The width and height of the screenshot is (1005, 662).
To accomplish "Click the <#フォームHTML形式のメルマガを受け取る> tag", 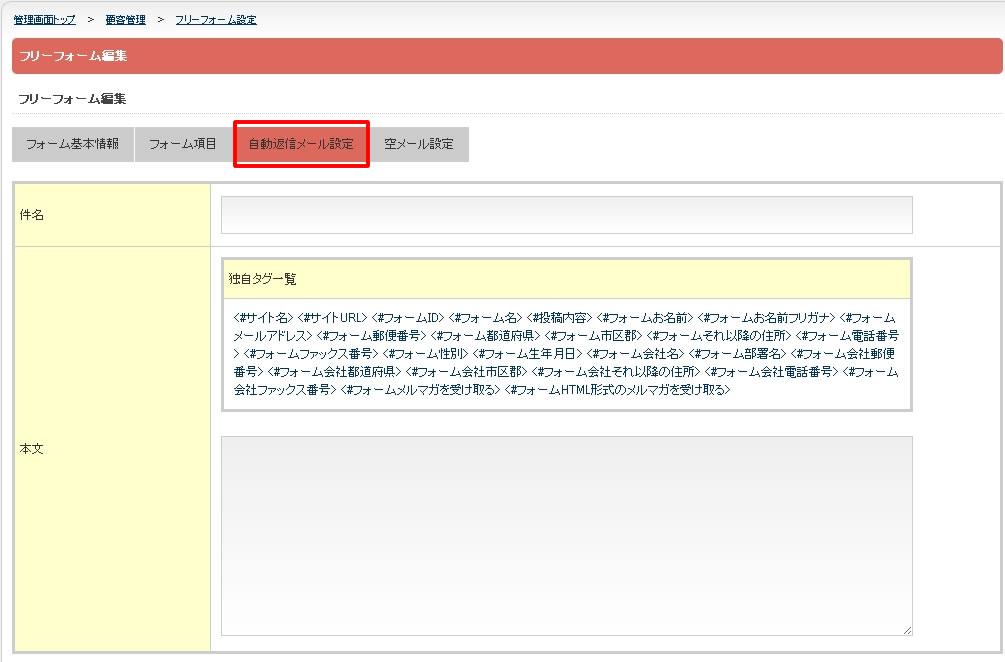I will click(617, 390).
